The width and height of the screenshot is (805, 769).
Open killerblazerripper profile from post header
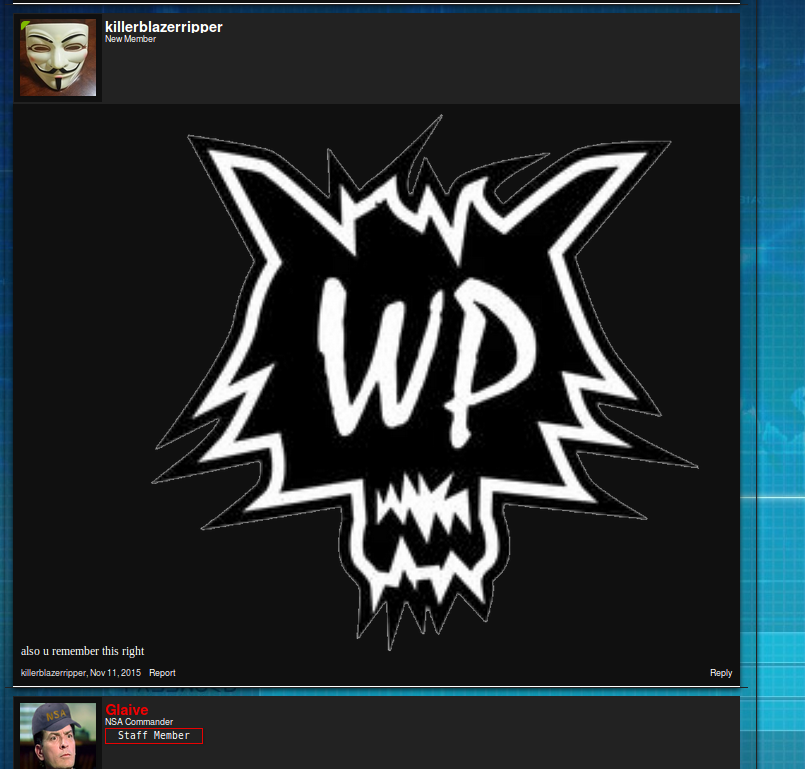click(x=164, y=27)
